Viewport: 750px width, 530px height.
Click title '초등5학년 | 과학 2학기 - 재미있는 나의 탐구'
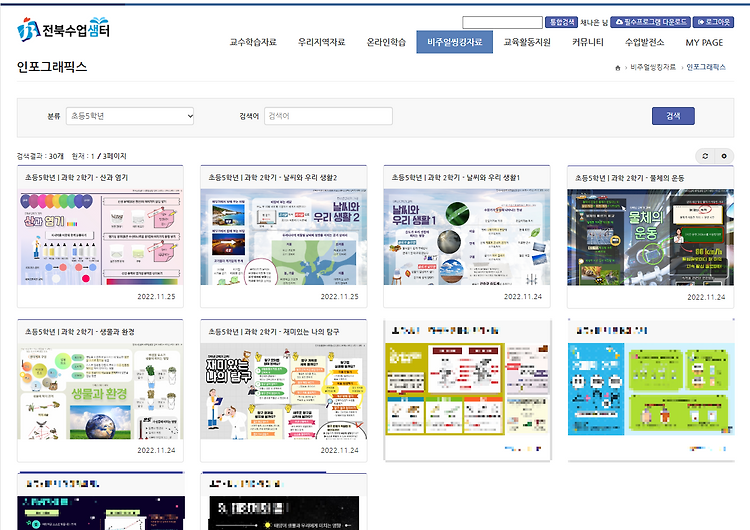274,331
